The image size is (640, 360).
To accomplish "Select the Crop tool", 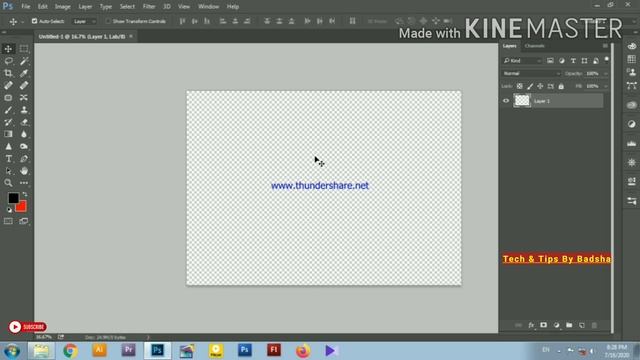I will click(x=8, y=73).
